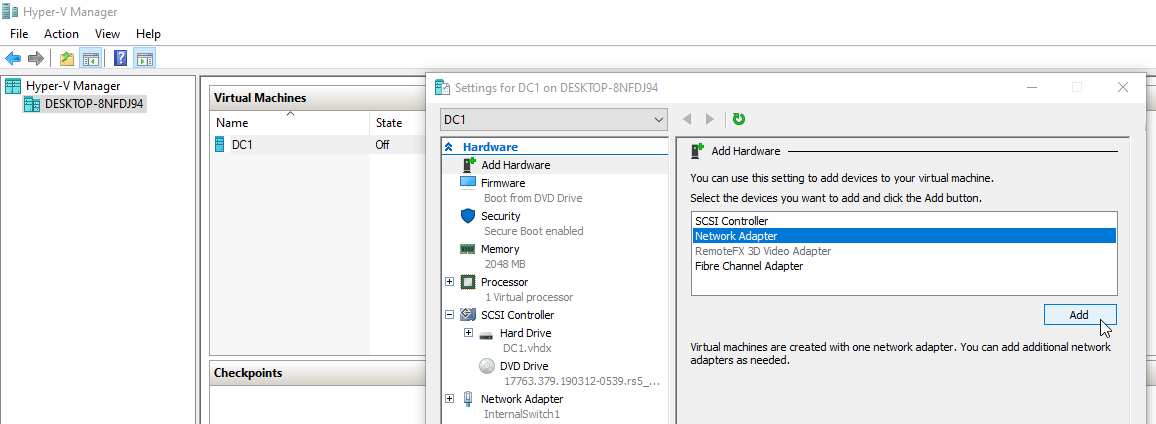Click the DESKTOP-8NFDJ94 server icon in tree
The height and width of the screenshot is (424, 1156).
tap(32, 104)
